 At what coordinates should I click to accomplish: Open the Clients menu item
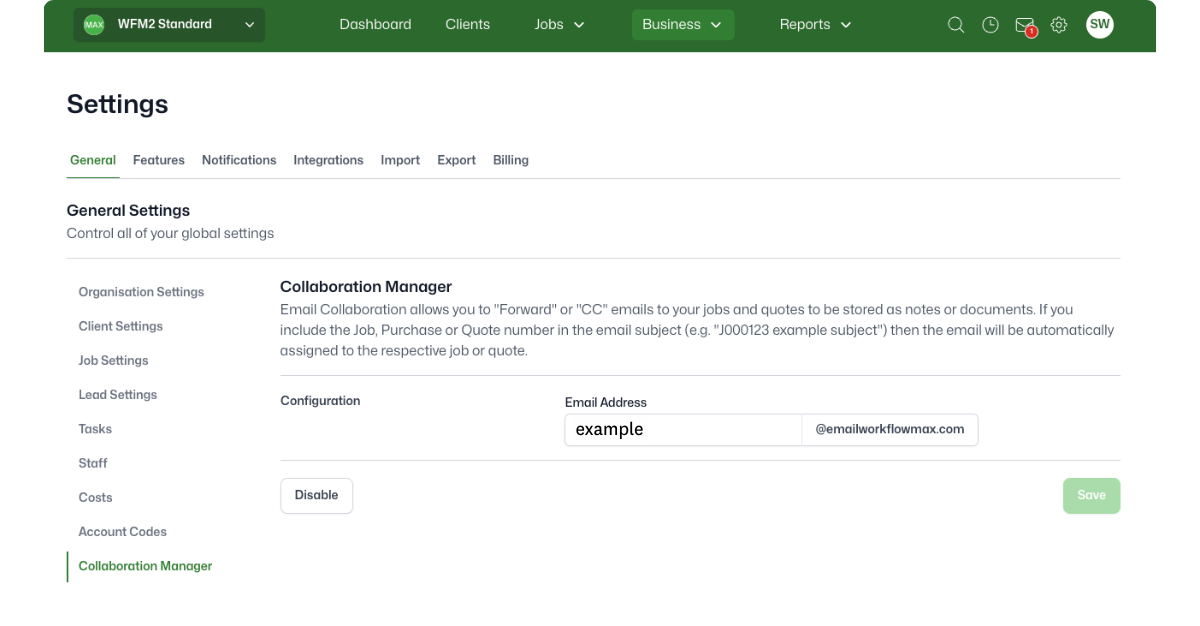tap(467, 25)
